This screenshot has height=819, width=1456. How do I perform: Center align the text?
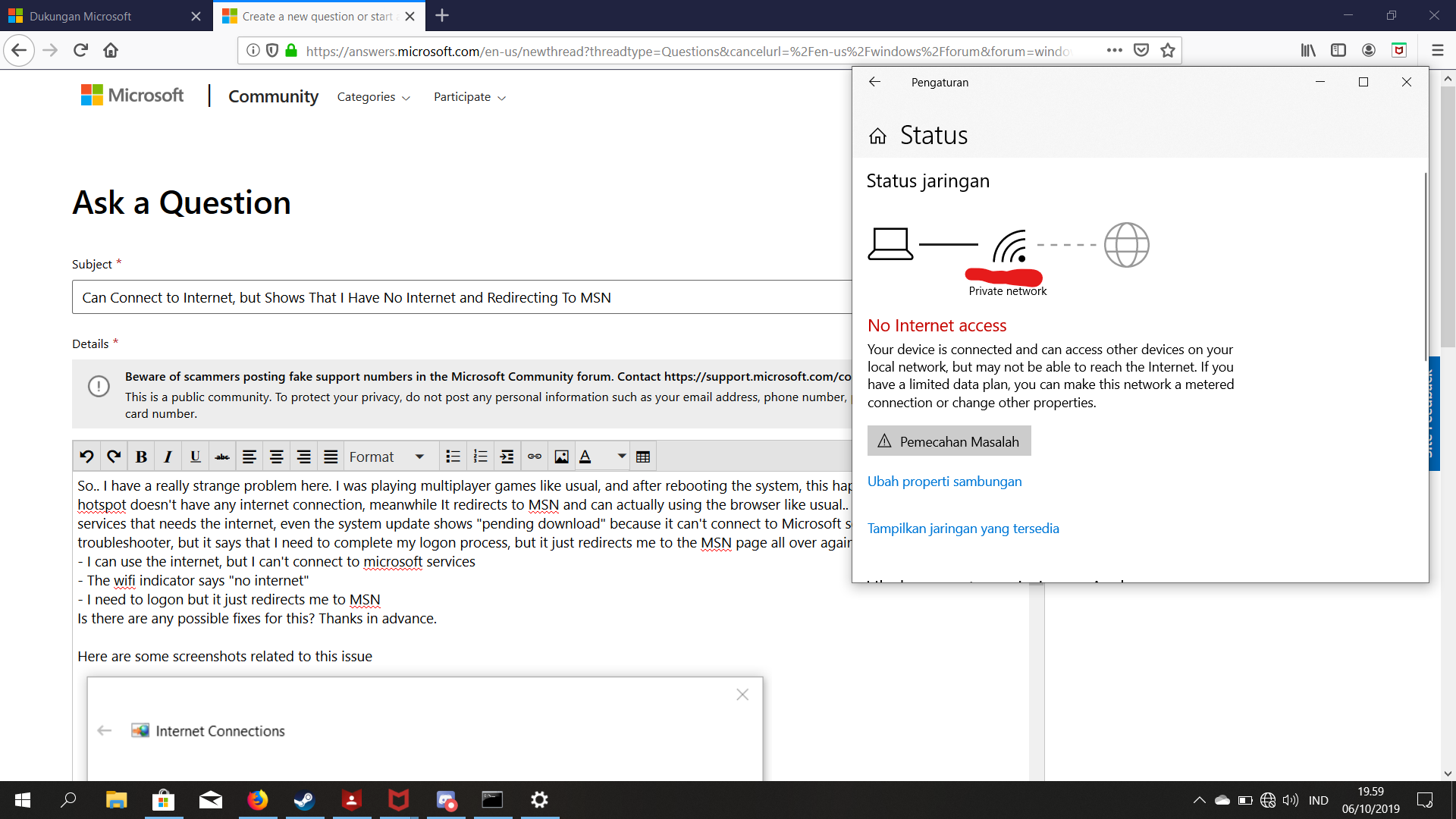(276, 457)
